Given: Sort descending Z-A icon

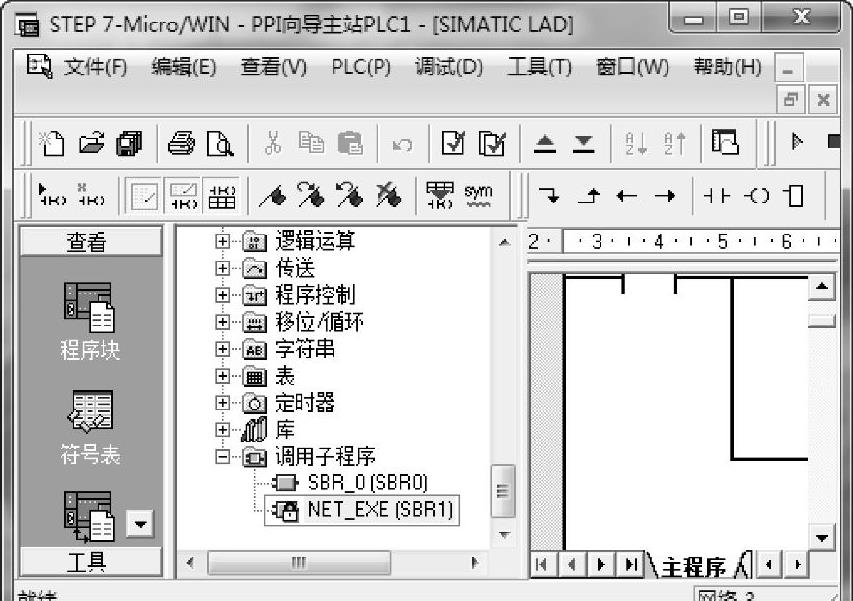Looking at the screenshot, I should pos(674,144).
